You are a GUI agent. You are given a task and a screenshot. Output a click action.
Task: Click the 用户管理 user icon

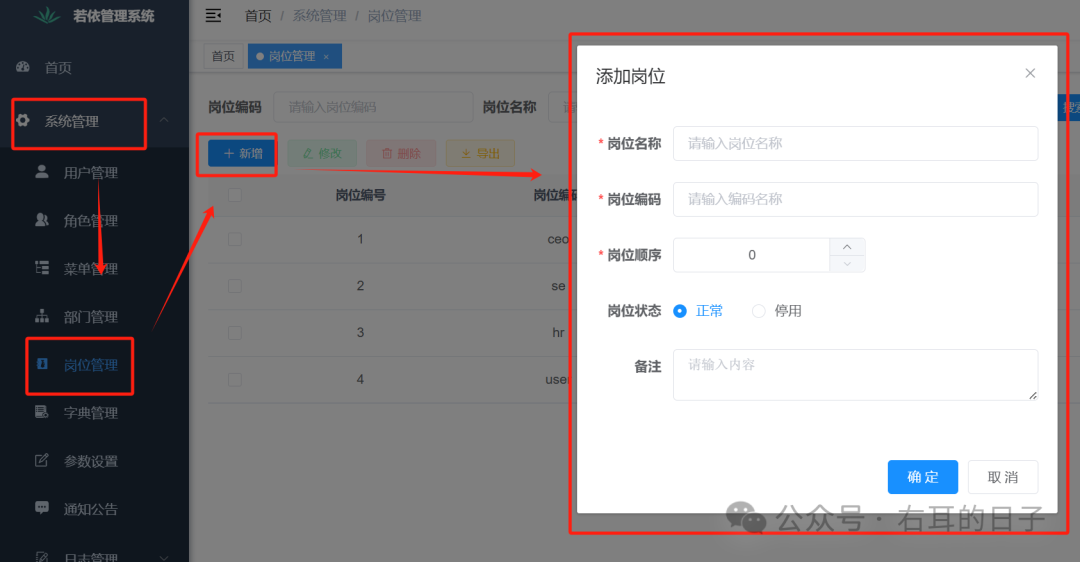(42, 172)
